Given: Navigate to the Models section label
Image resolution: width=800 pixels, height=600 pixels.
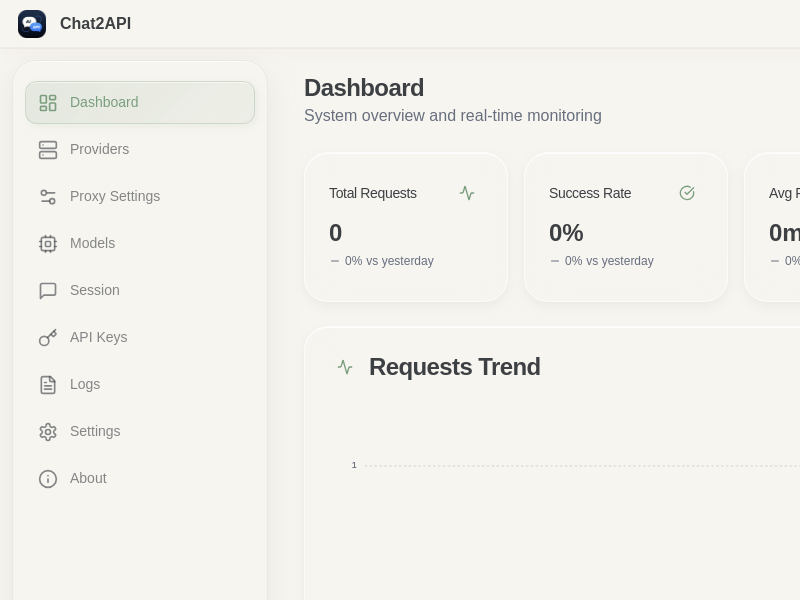Looking at the screenshot, I should point(92,243).
